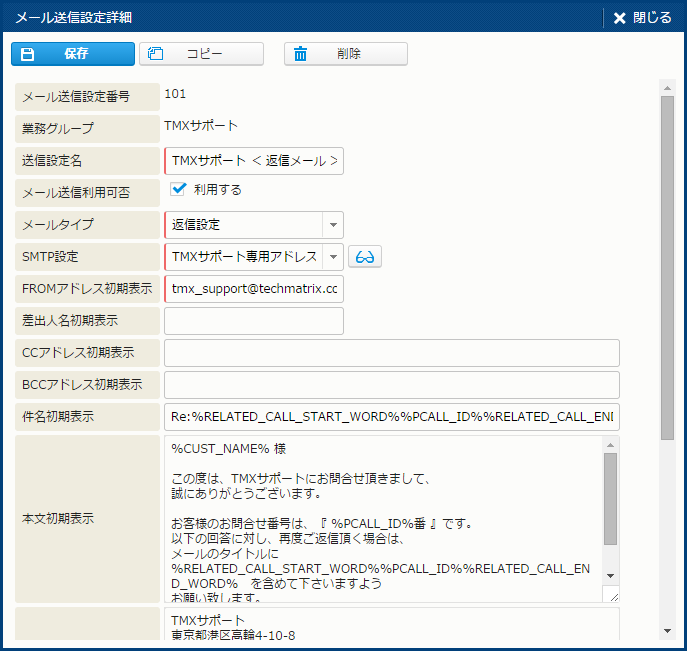Click the CCアドレス初期表示 input field
Screen dimensions: 687x651
click(391, 353)
